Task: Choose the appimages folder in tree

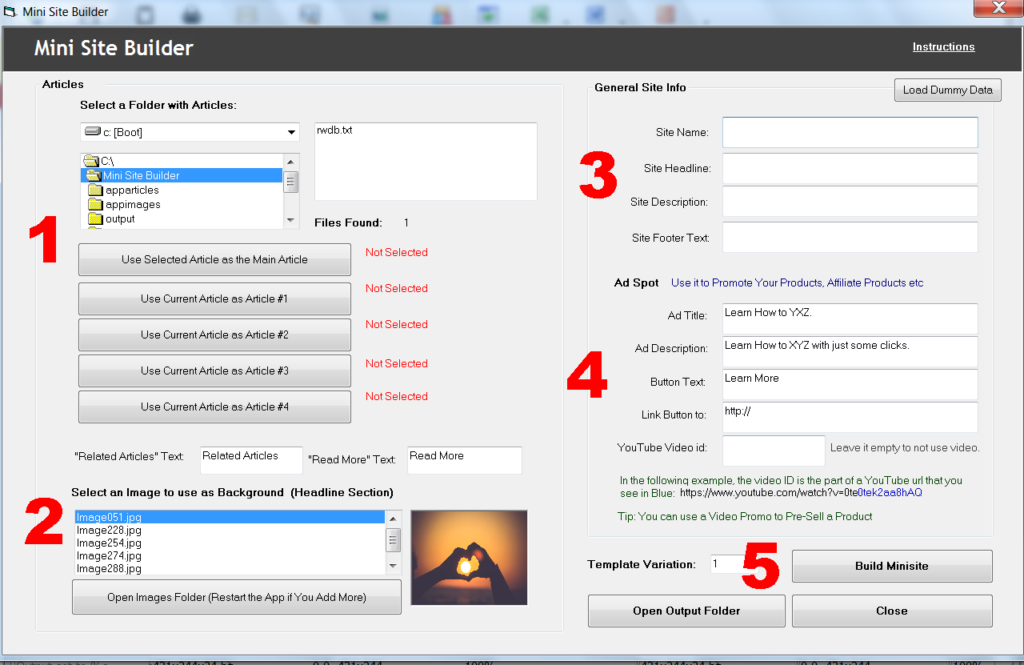Action: [x=133, y=204]
